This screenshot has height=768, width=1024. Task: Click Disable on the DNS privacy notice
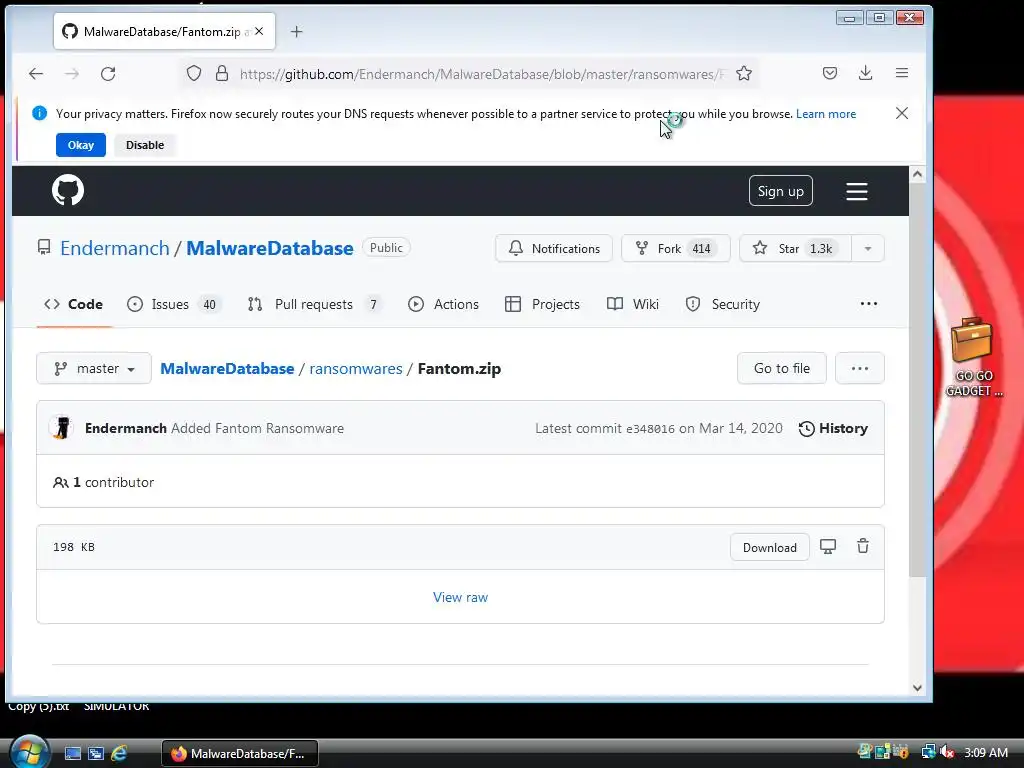tap(145, 145)
